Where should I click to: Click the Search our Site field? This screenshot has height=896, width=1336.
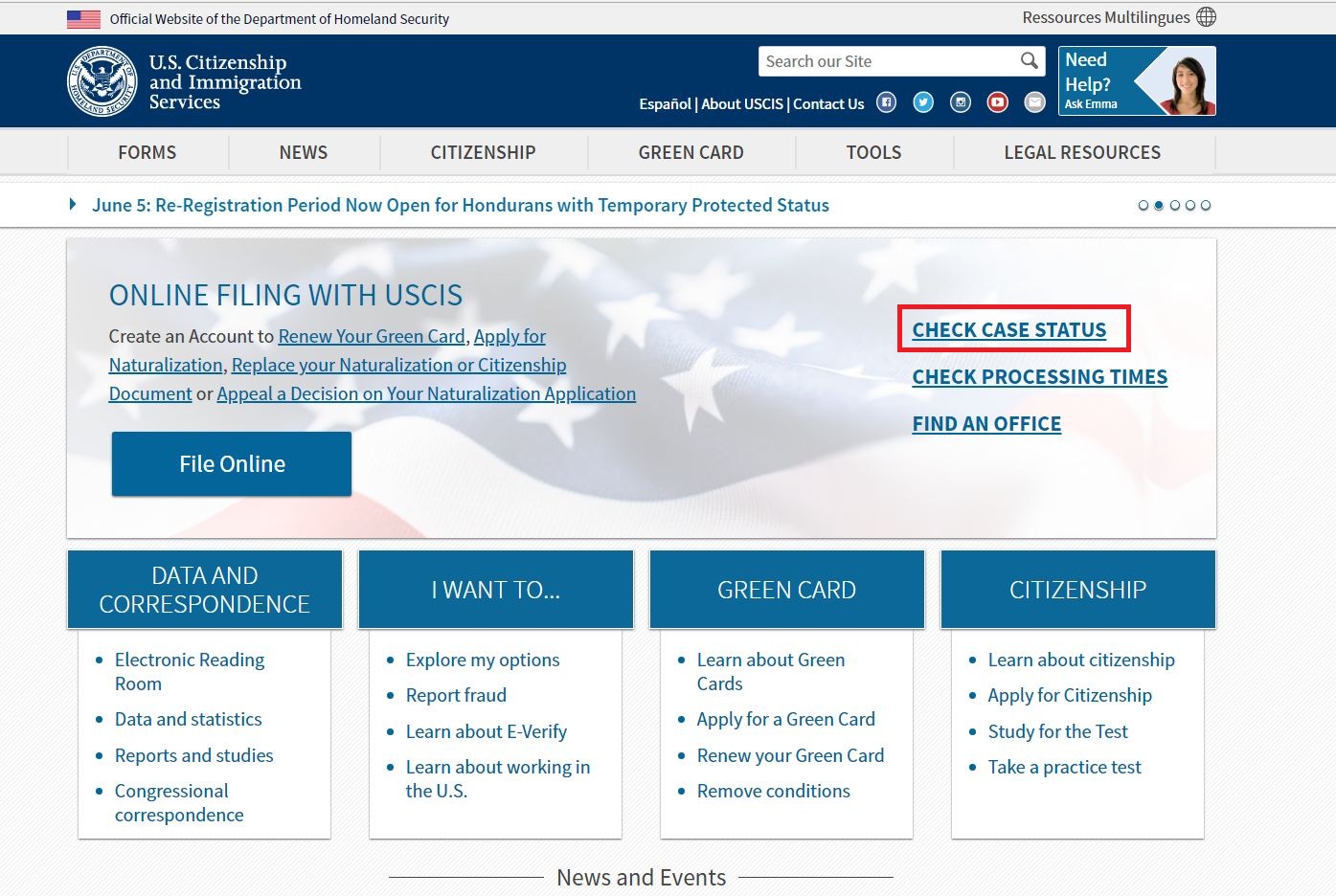click(x=889, y=61)
